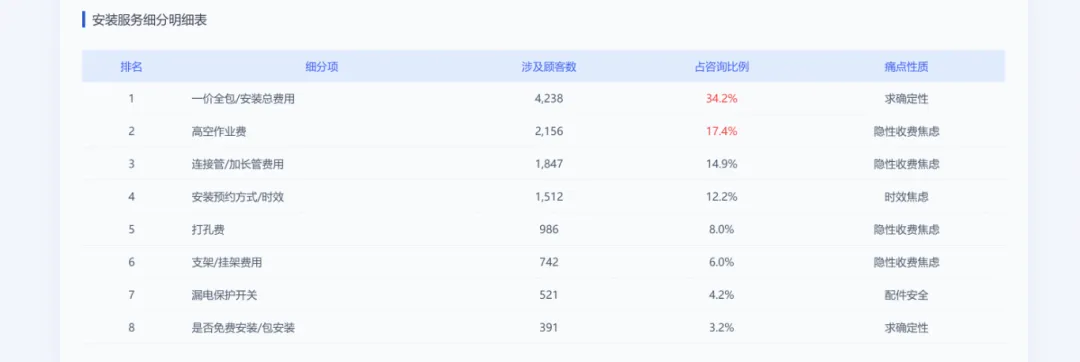Click the red 34.2% percentage
The image size is (1080, 362).
tap(722, 98)
